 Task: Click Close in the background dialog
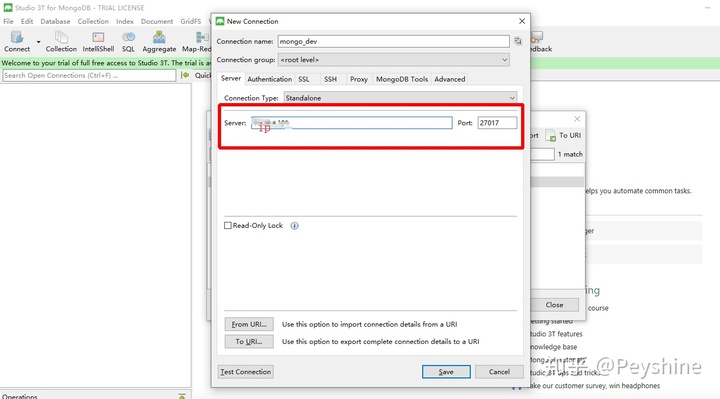tap(554, 305)
